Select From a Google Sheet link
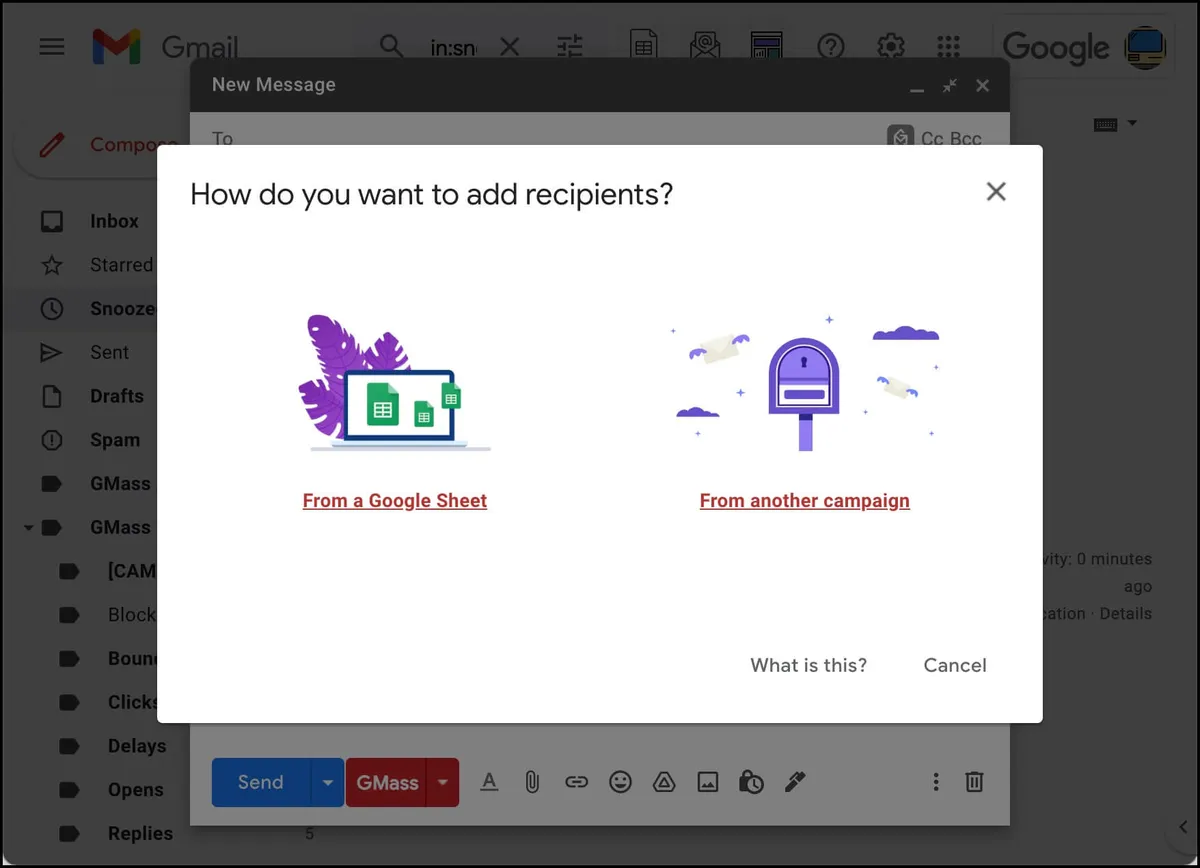This screenshot has height=868, width=1200. [395, 501]
